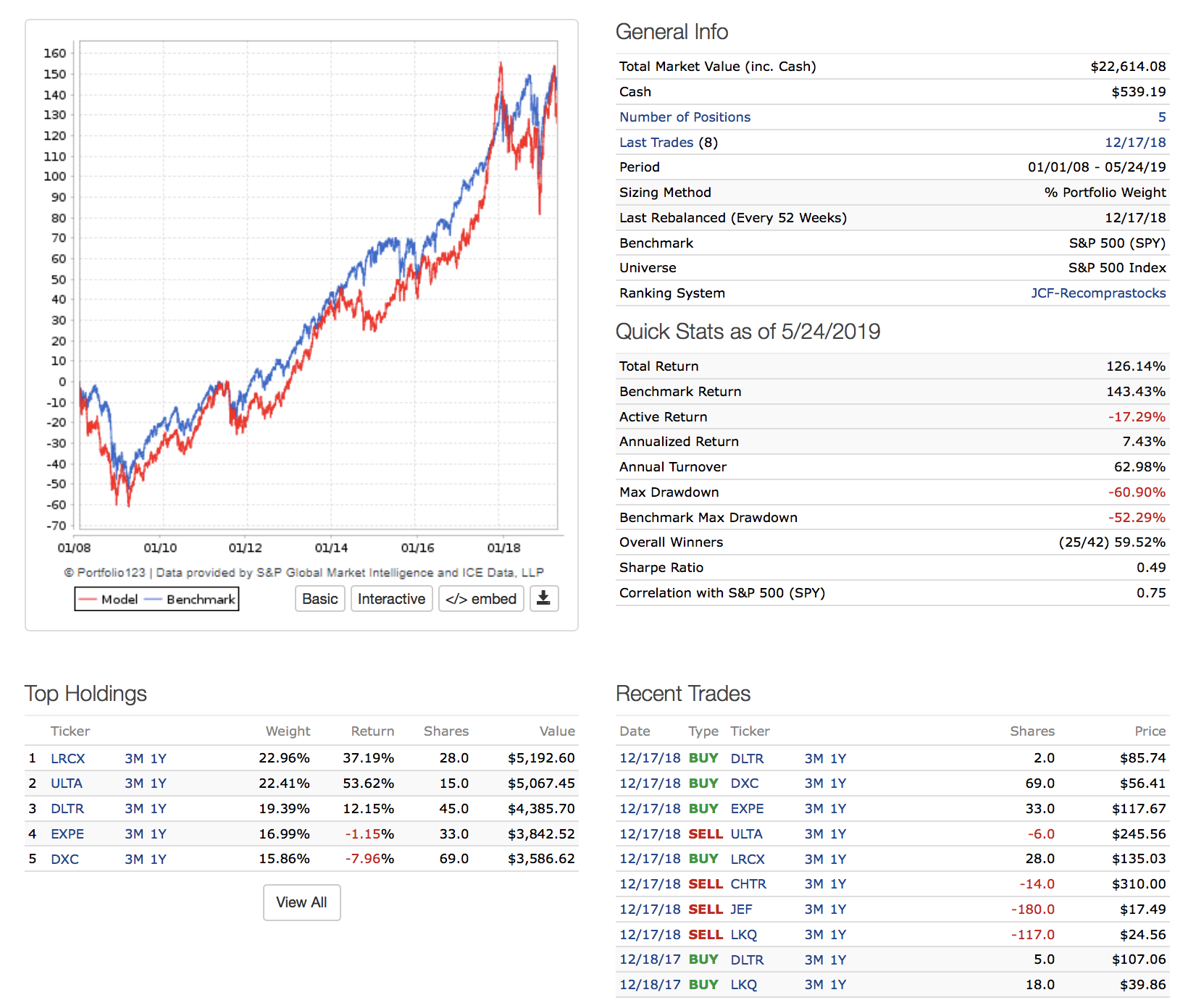Click 12/17/18 date link in General Info
1188x1008 pixels.
(1135, 143)
